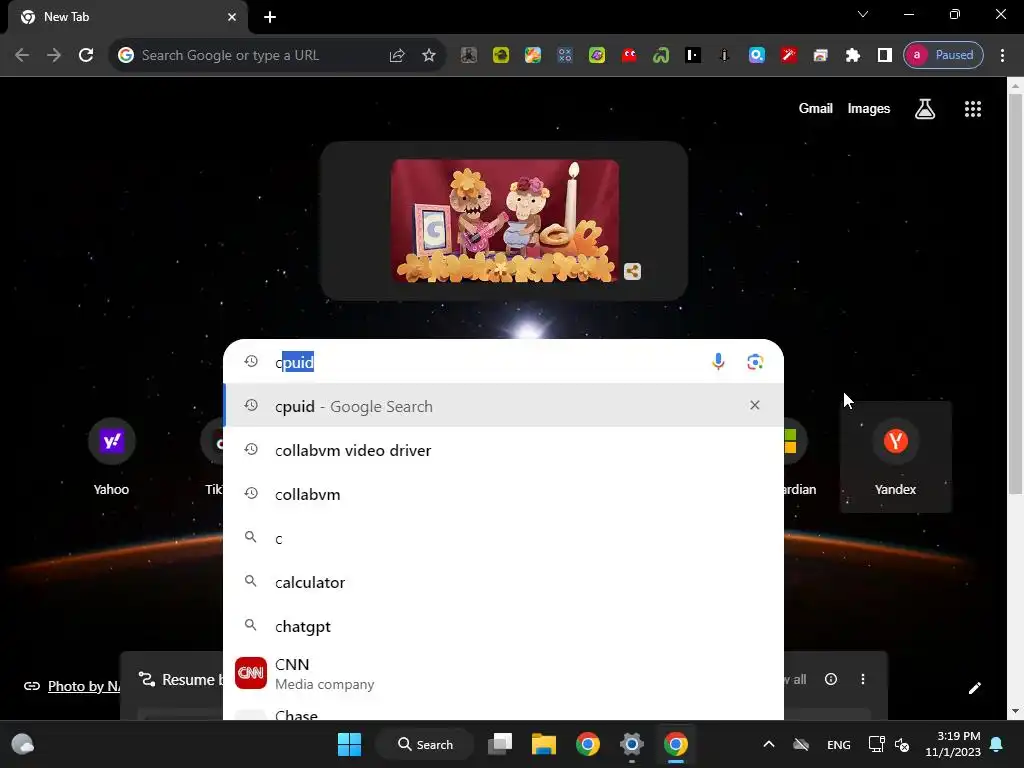
Task: Open the Images link
Action: 869,108
